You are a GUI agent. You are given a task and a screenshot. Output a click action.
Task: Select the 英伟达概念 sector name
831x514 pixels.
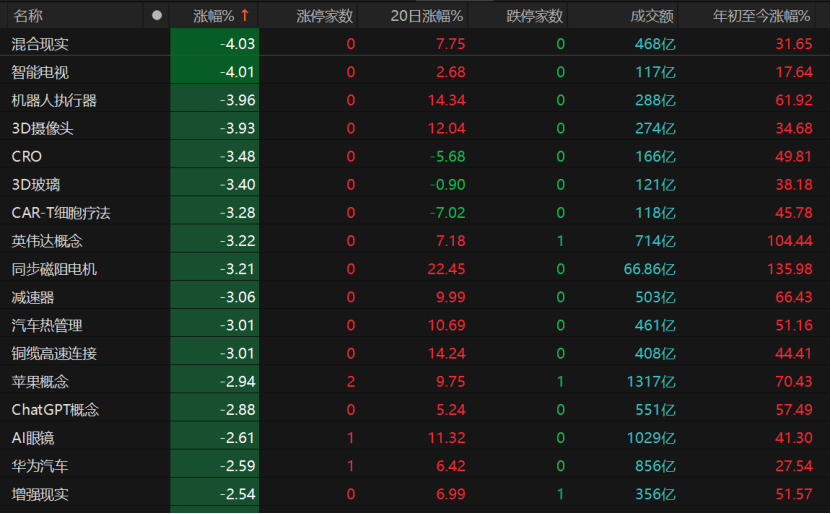point(47,241)
